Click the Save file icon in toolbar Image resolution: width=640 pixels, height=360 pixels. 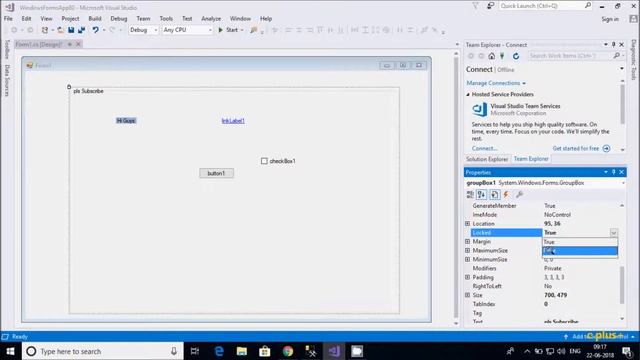click(x=71, y=30)
